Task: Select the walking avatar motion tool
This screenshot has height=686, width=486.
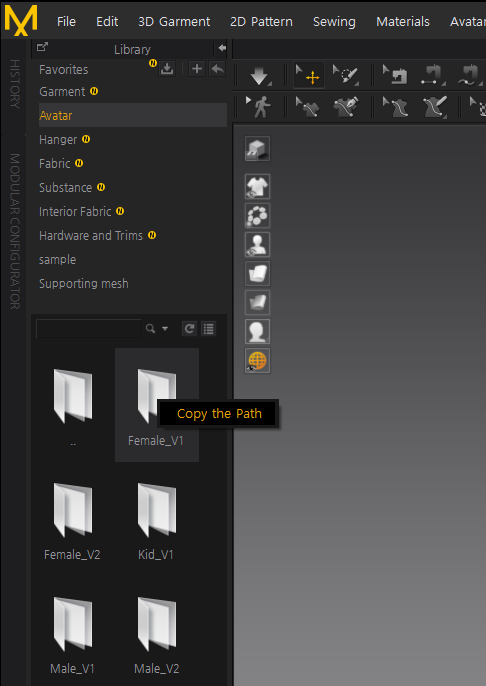Action: pos(259,107)
